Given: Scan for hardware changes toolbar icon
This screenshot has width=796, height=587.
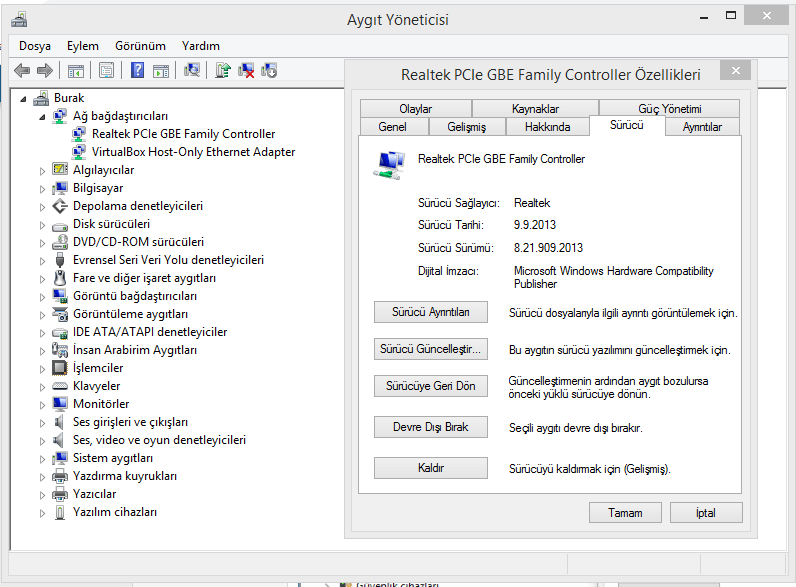Looking at the screenshot, I should point(192,70).
